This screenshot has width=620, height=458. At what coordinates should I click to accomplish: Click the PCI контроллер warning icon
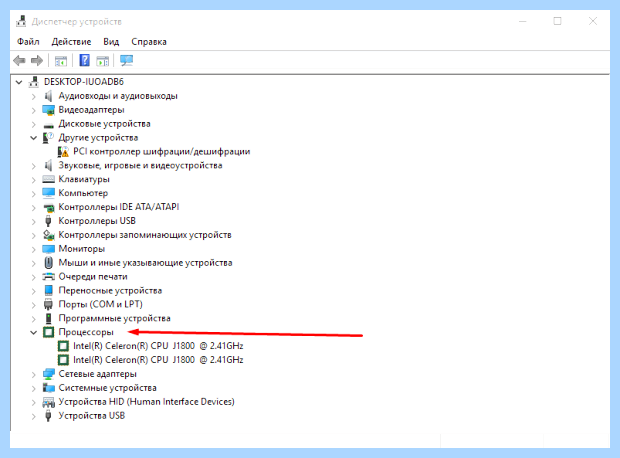tap(63, 151)
